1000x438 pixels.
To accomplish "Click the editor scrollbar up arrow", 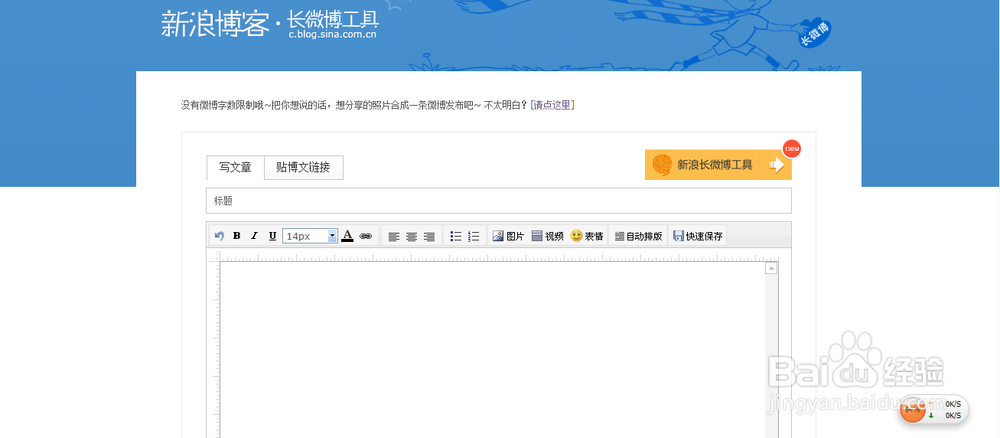I will 772,268.
